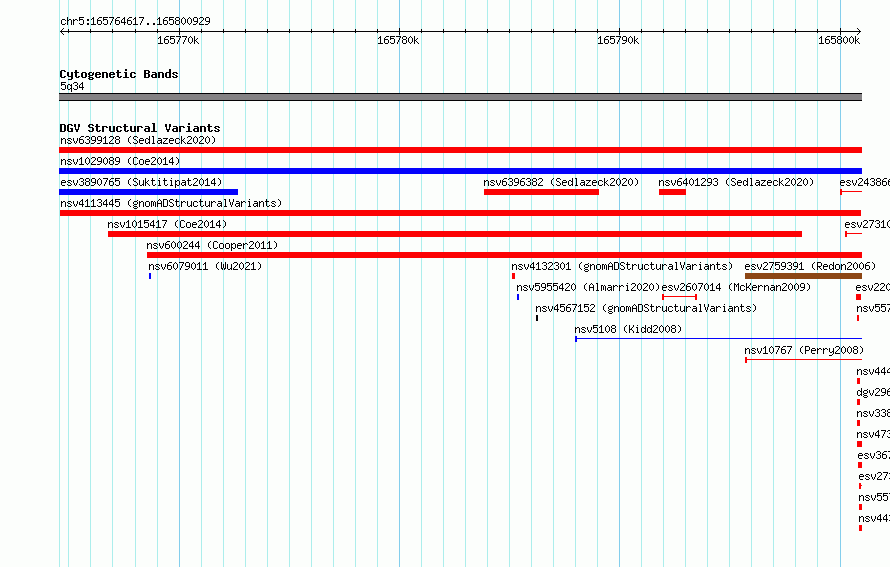
Task: Click the thin red nsv10767 line
Action: pyautogui.click(x=804, y=360)
